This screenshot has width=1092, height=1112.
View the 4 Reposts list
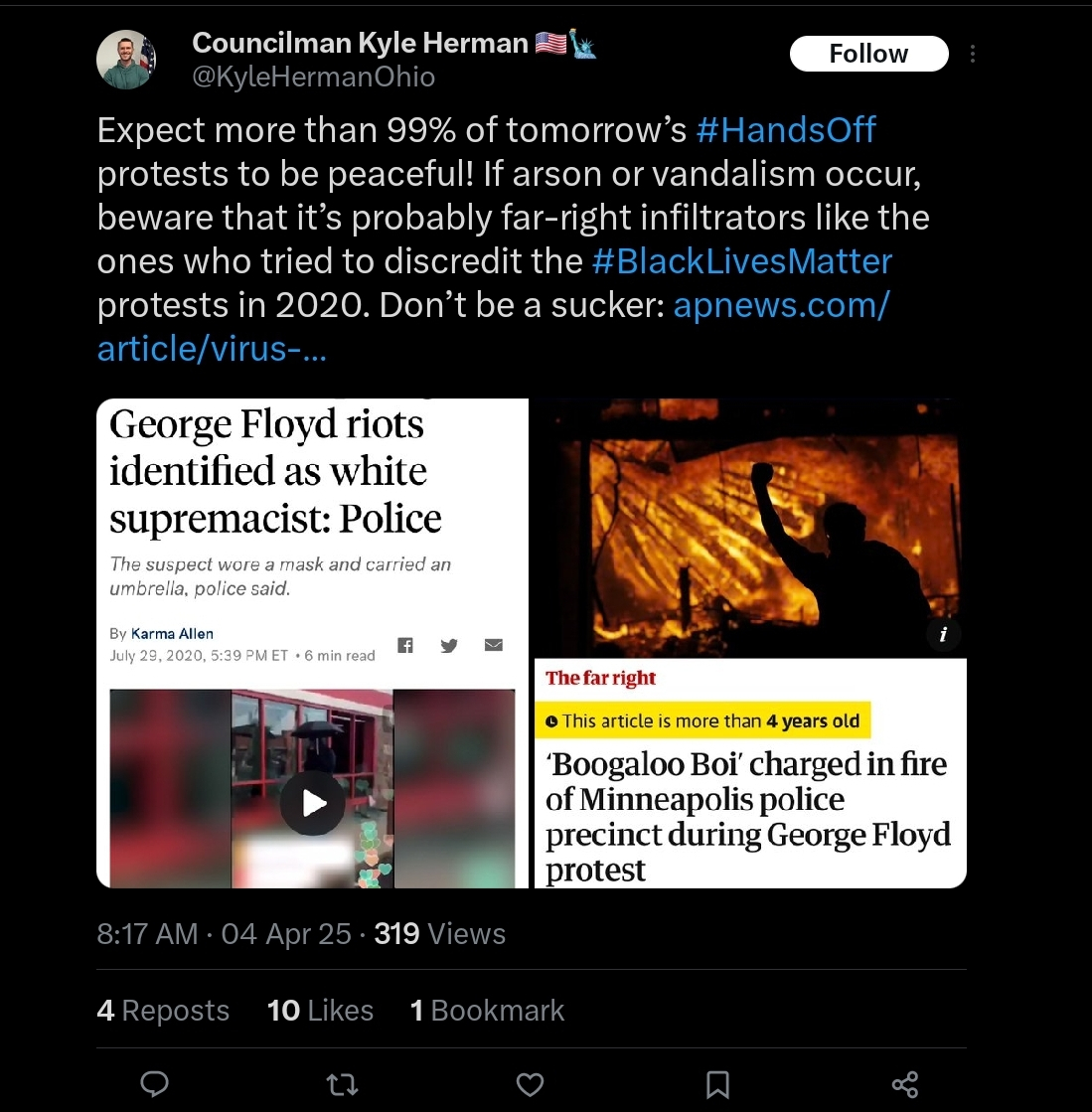coord(163,1011)
